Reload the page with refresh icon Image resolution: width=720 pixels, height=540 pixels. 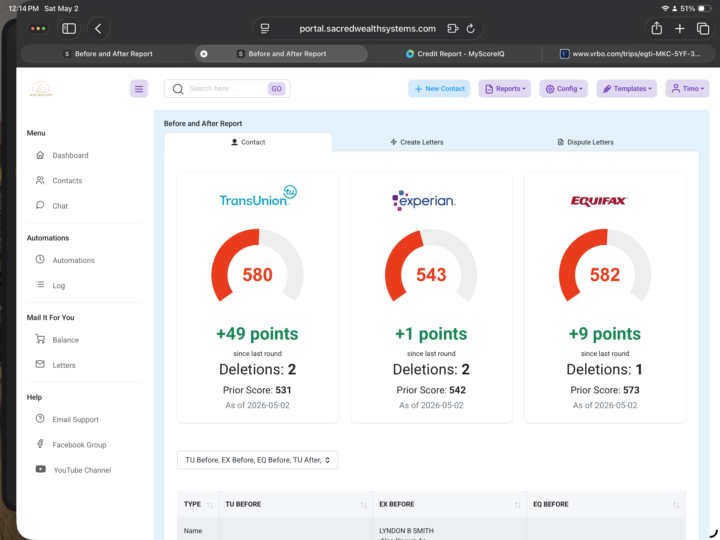point(471,28)
